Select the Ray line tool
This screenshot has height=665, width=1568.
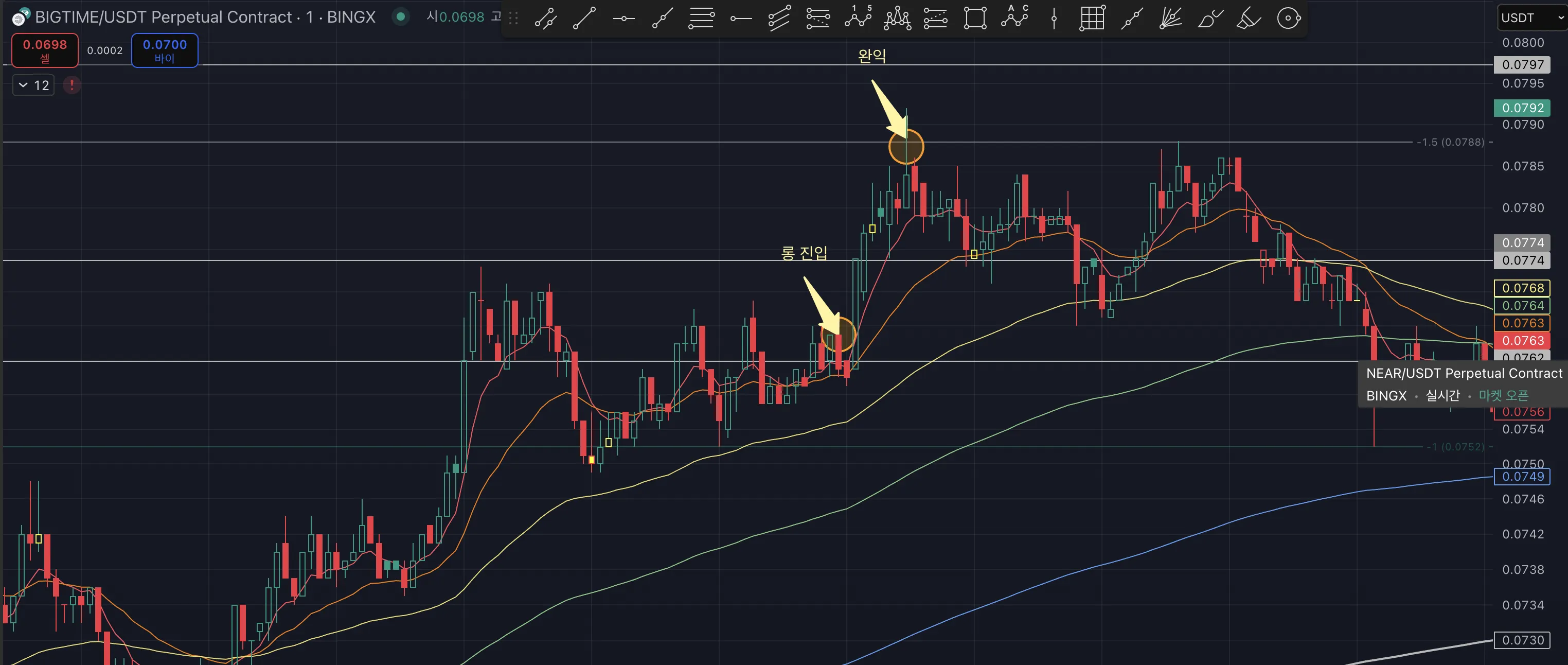pos(662,18)
